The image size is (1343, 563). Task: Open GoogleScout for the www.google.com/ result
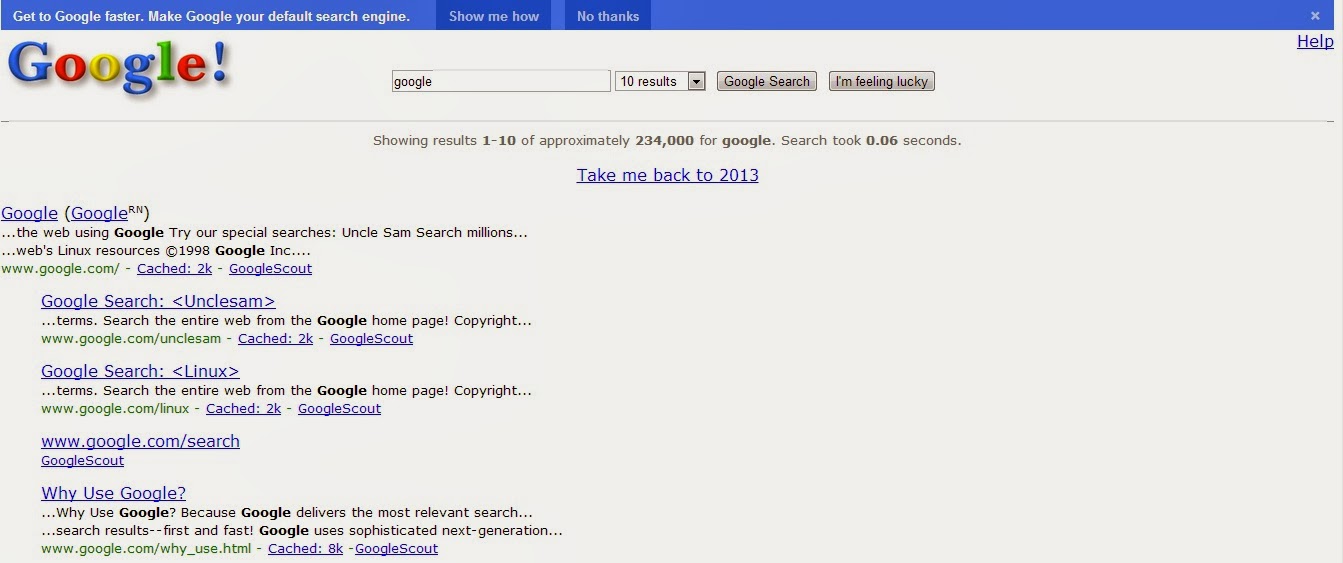(x=270, y=268)
